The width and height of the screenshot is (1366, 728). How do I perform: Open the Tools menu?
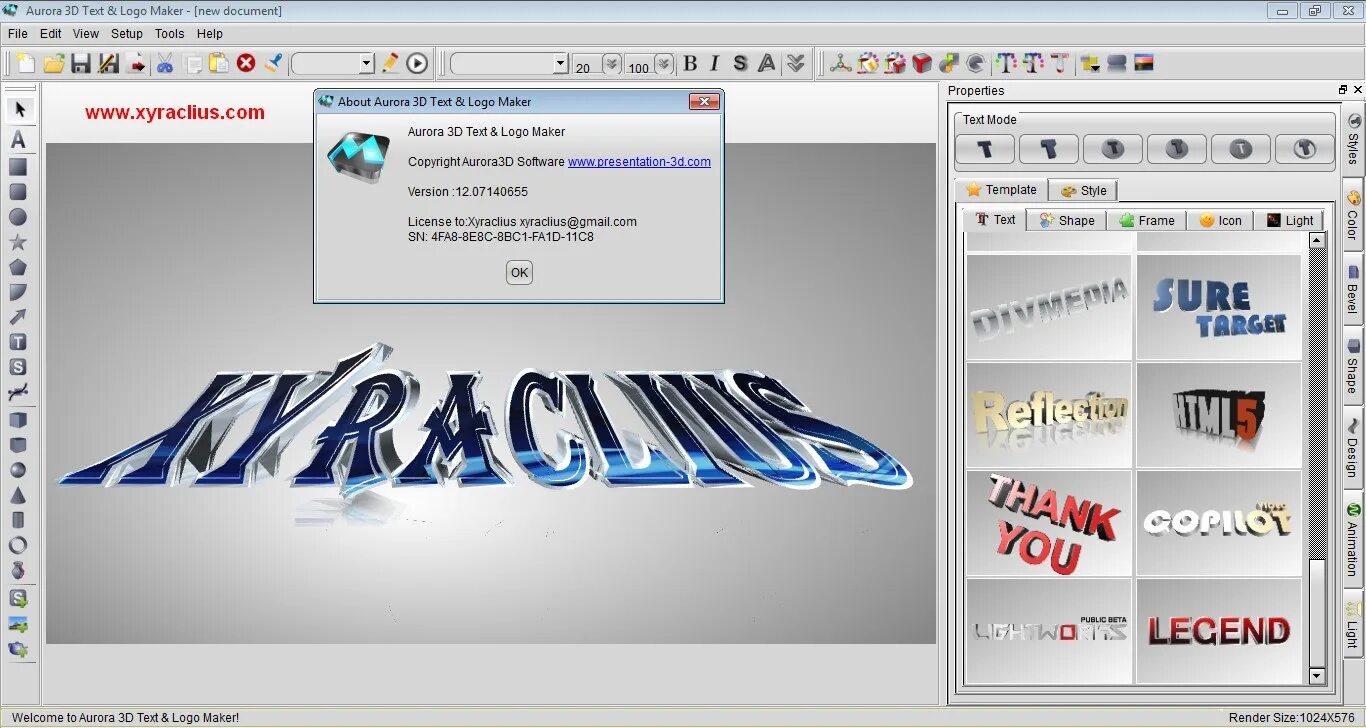coord(170,33)
